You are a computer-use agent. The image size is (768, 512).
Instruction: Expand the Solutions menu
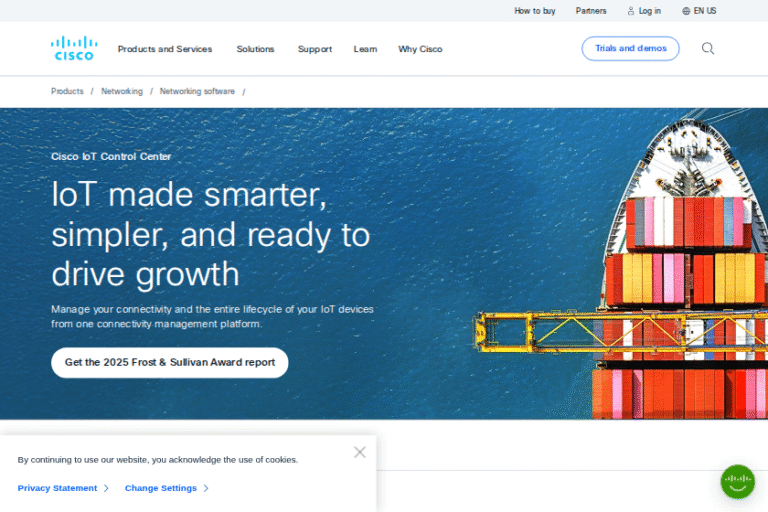click(255, 49)
